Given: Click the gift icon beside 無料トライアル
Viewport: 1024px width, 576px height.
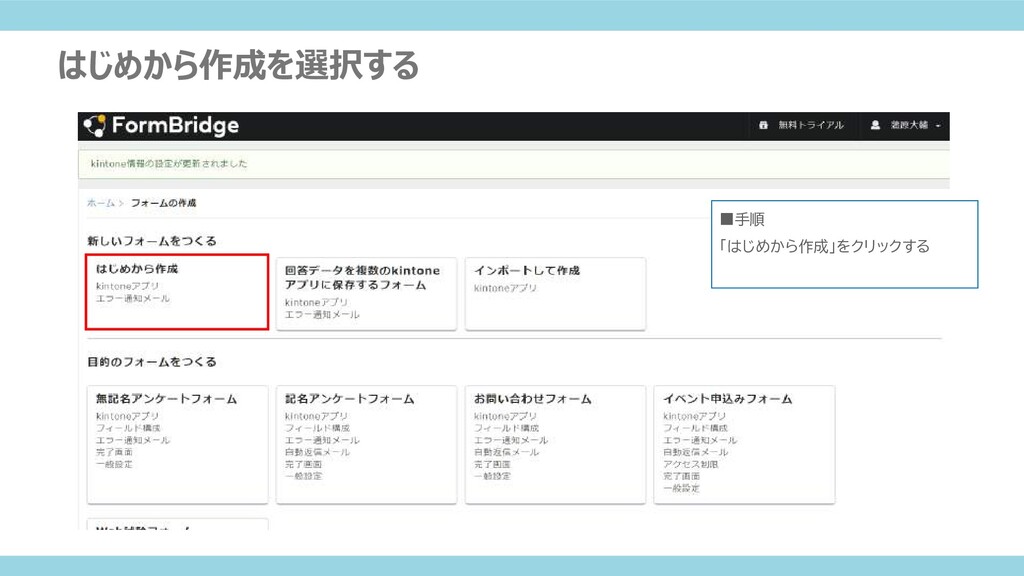Looking at the screenshot, I should (x=763, y=125).
